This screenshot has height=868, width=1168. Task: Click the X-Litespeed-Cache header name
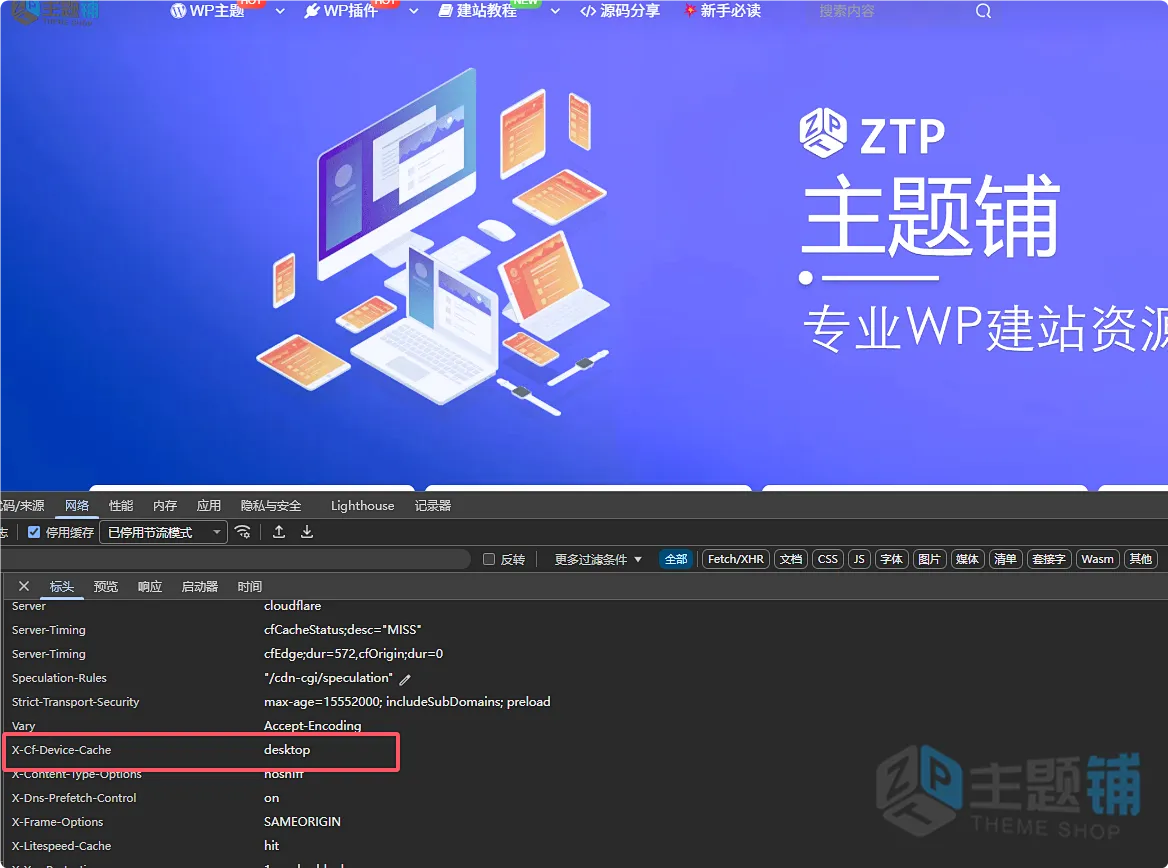61,846
